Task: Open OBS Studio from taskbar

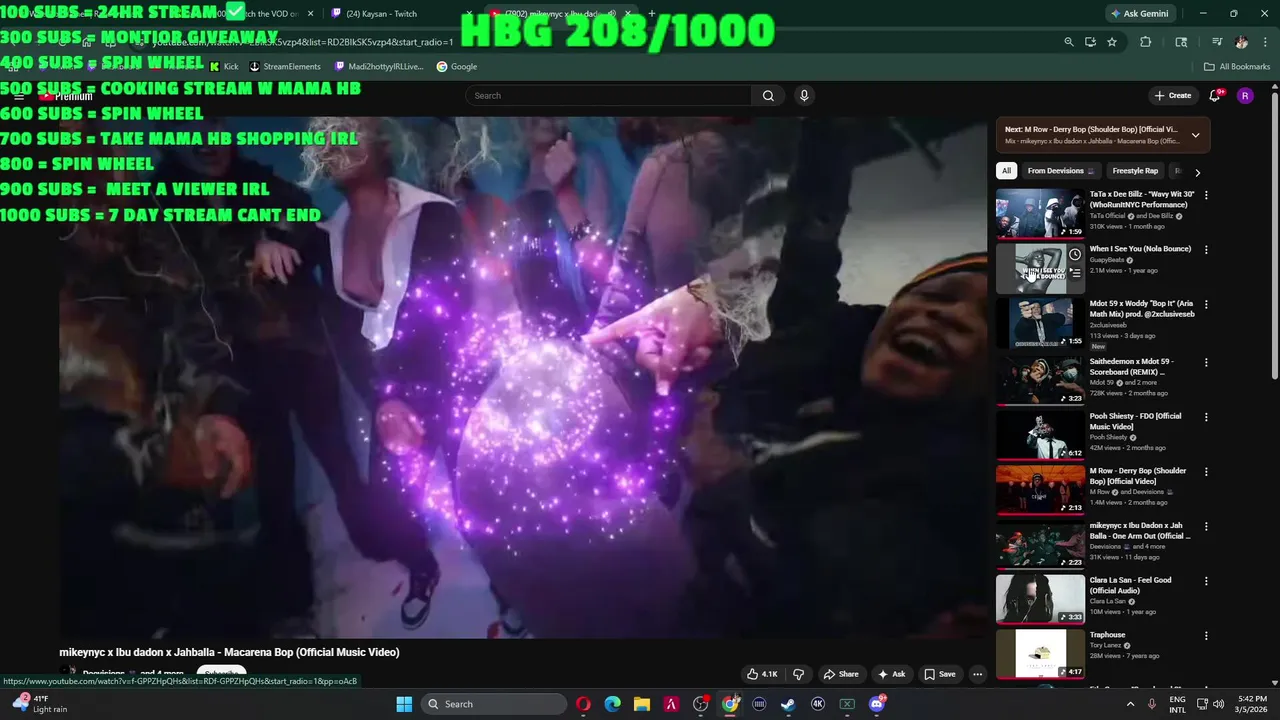Action: [x=700, y=704]
